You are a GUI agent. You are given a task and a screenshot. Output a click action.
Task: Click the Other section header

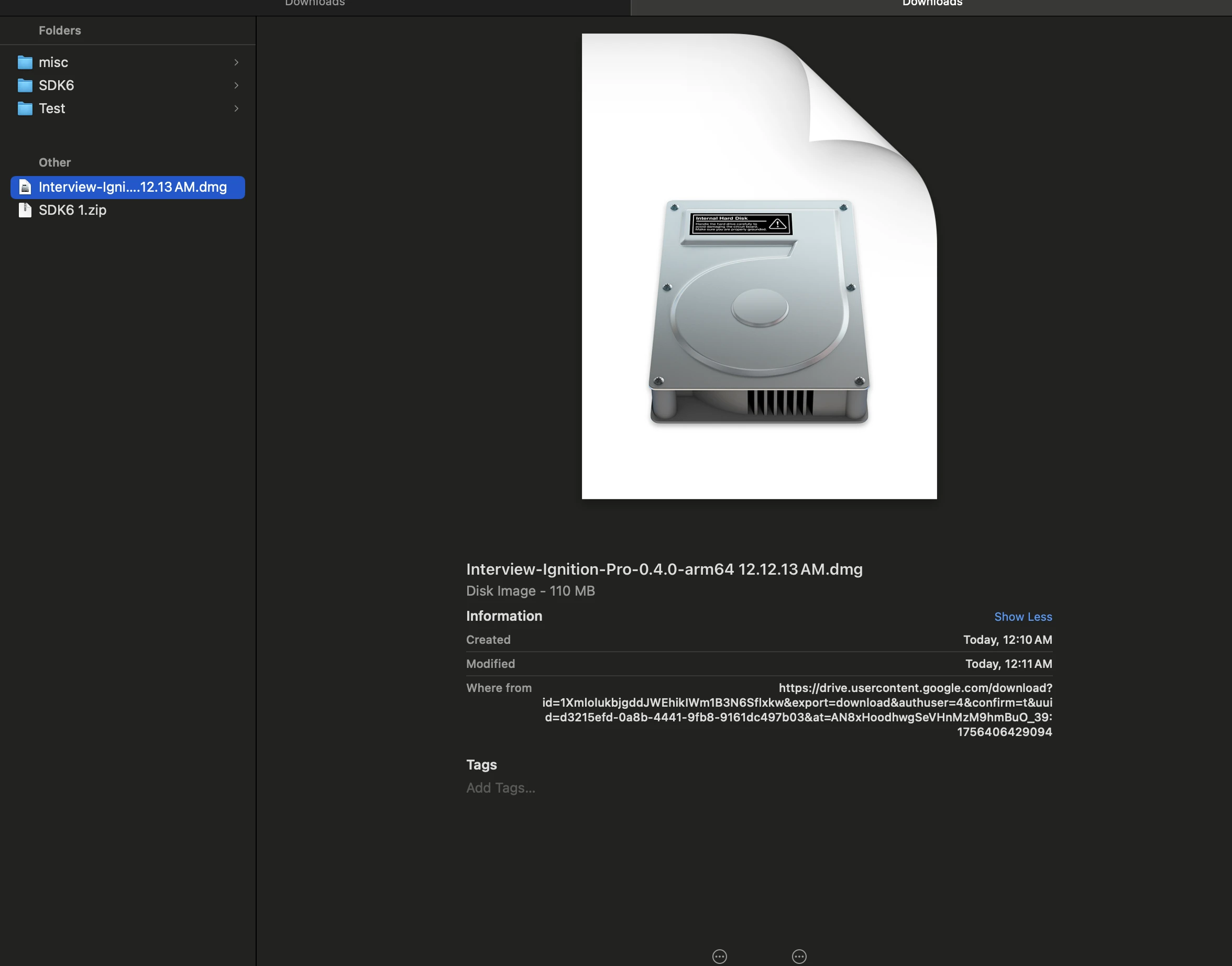click(x=54, y=162)
